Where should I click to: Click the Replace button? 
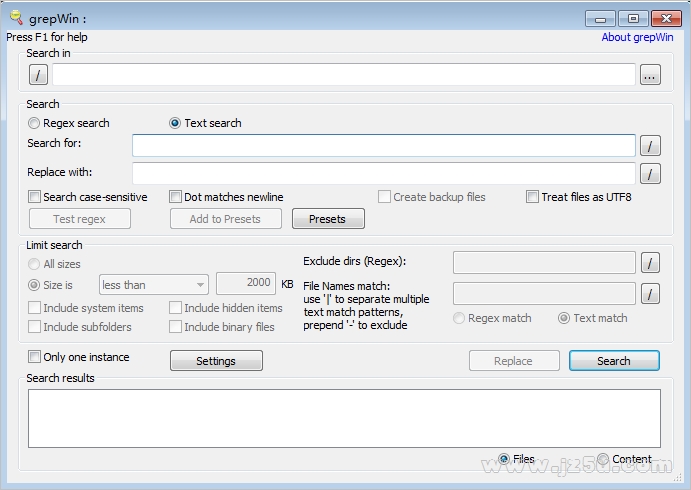pos(514,361)
